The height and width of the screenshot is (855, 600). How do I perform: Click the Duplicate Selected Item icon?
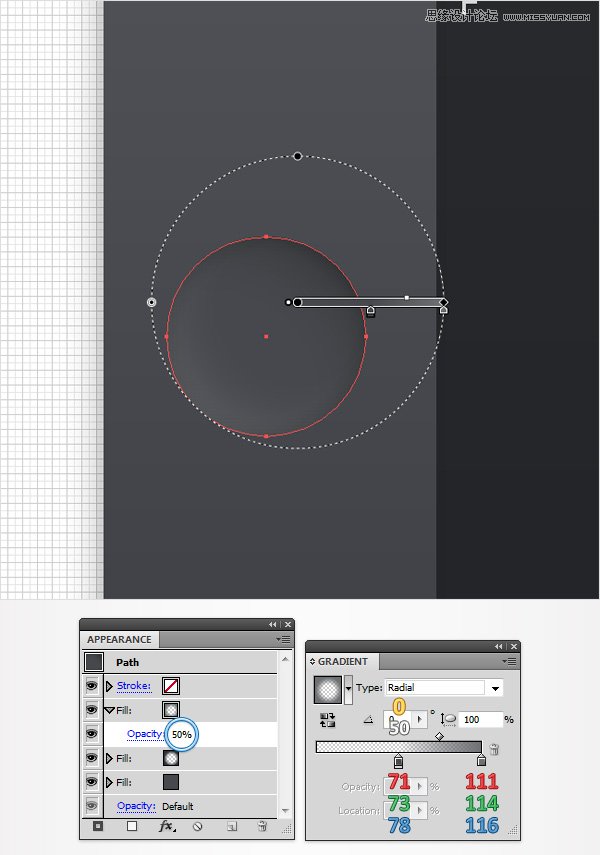(x=232, y=827)
